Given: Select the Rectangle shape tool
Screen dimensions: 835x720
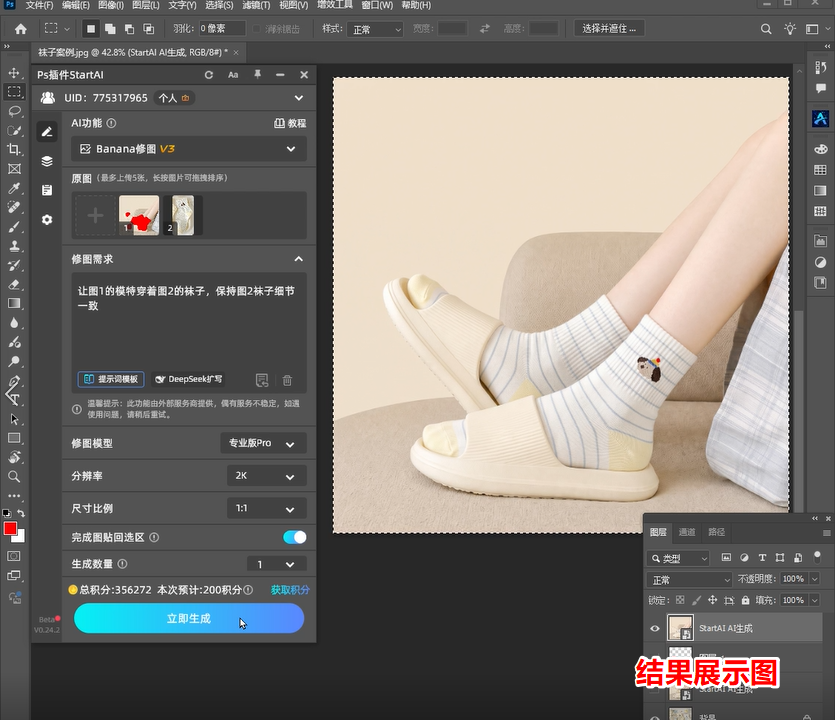Looking at the screenshot, I should (x=14, y=438).
